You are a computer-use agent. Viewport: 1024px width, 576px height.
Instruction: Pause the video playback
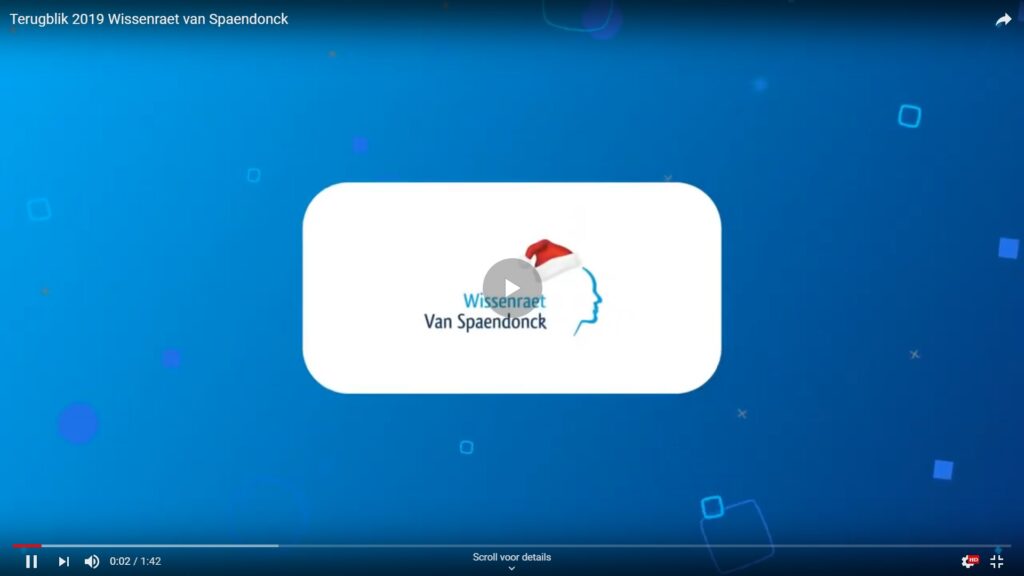coord(31,561)
